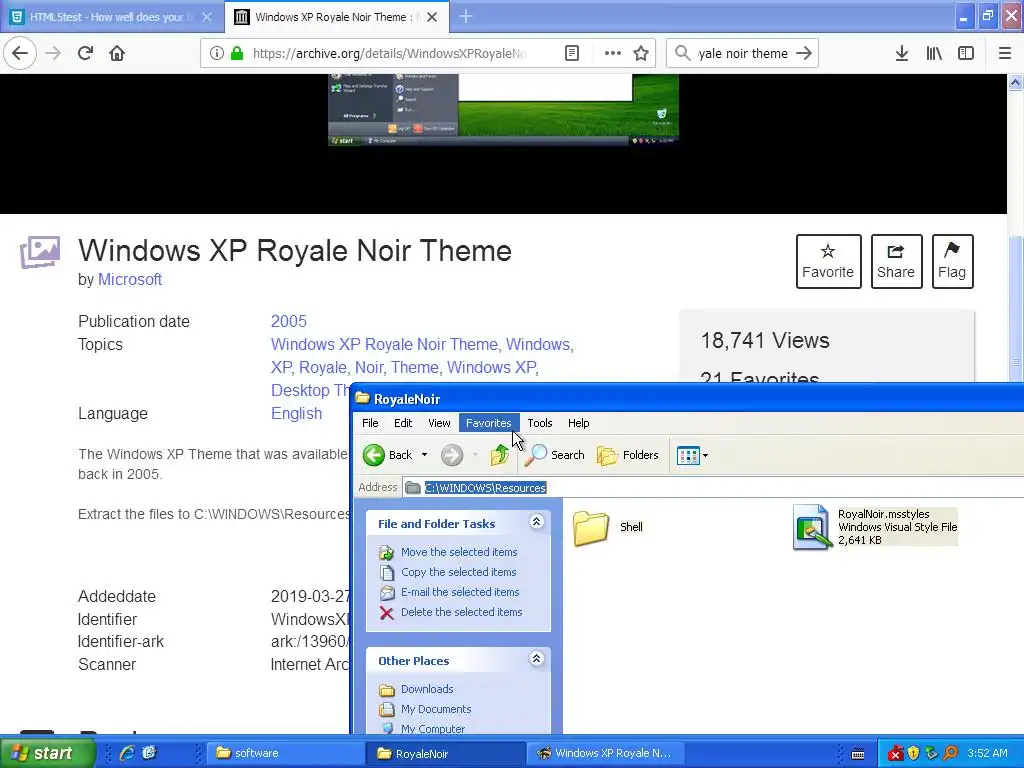Image resolution: width=1024 pixels, height=768 pixels.
Task: Click the archive.org media type image icon
Action: coord(40,252)
